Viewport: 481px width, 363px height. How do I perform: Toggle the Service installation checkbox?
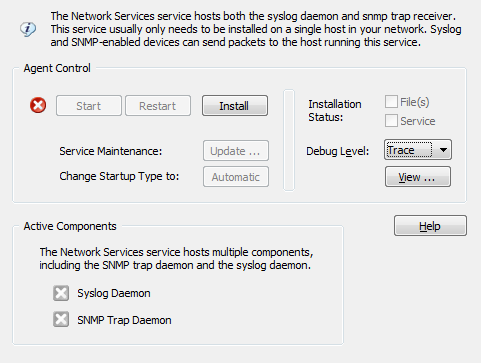tap(391, 121)
